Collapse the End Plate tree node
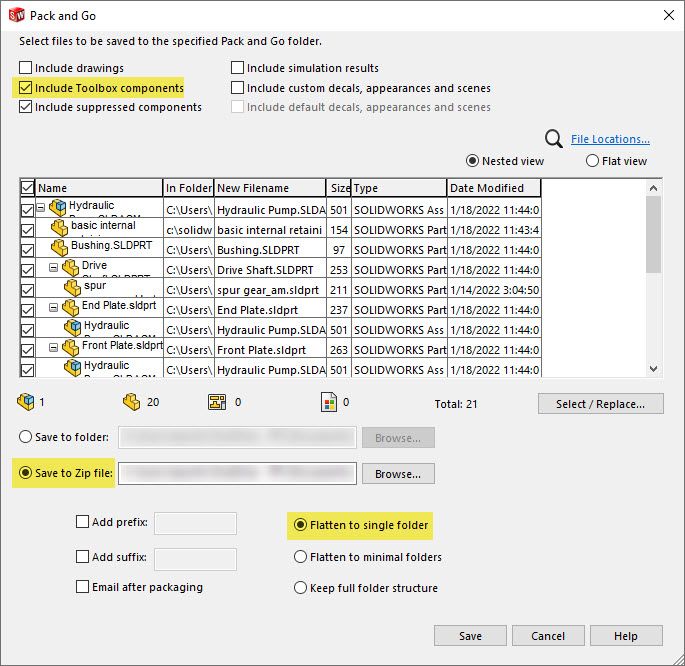The width and height of the screenshot is (685, 666). click(55, 308)
